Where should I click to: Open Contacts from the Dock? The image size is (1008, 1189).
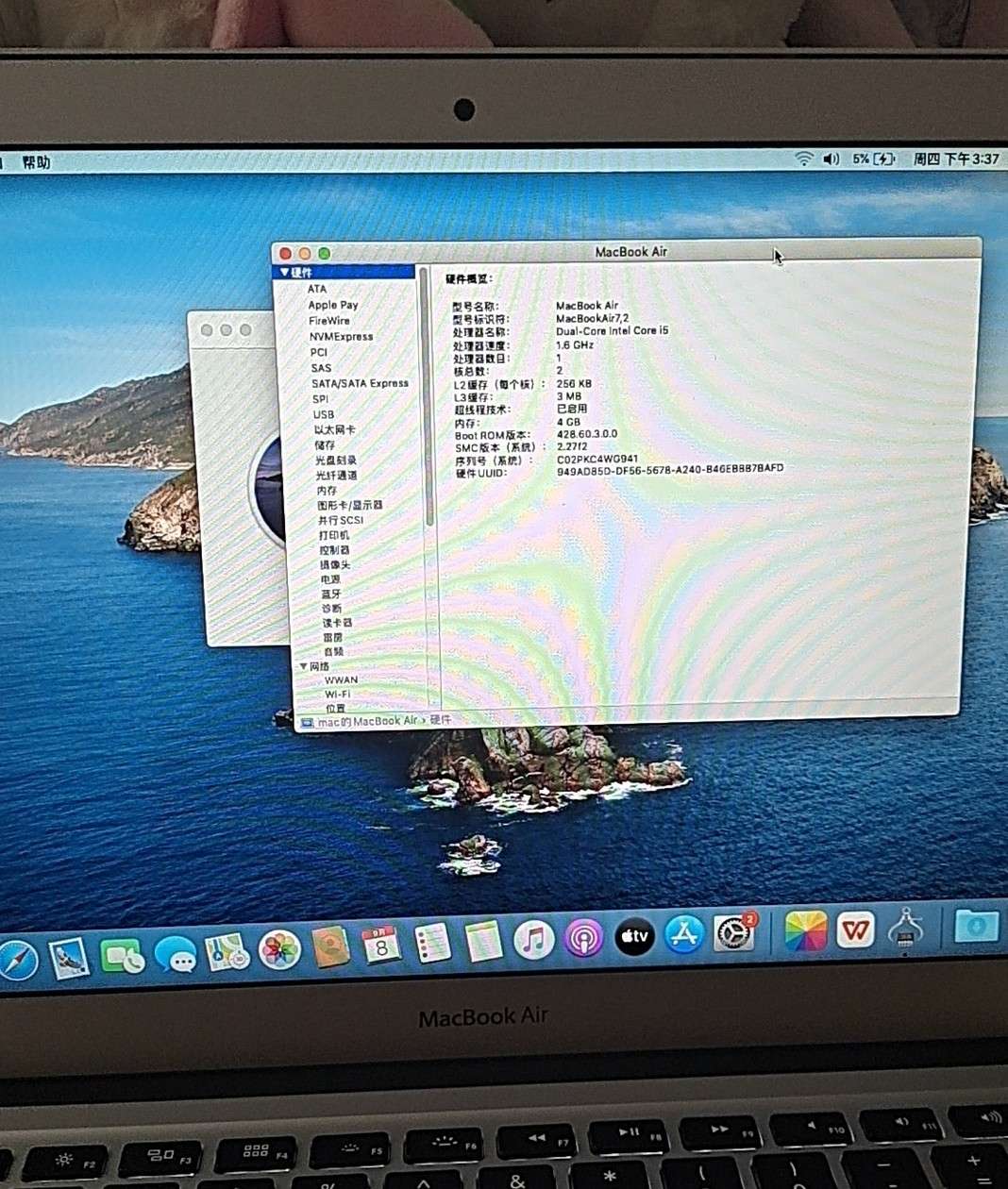[x=331, y=947]
